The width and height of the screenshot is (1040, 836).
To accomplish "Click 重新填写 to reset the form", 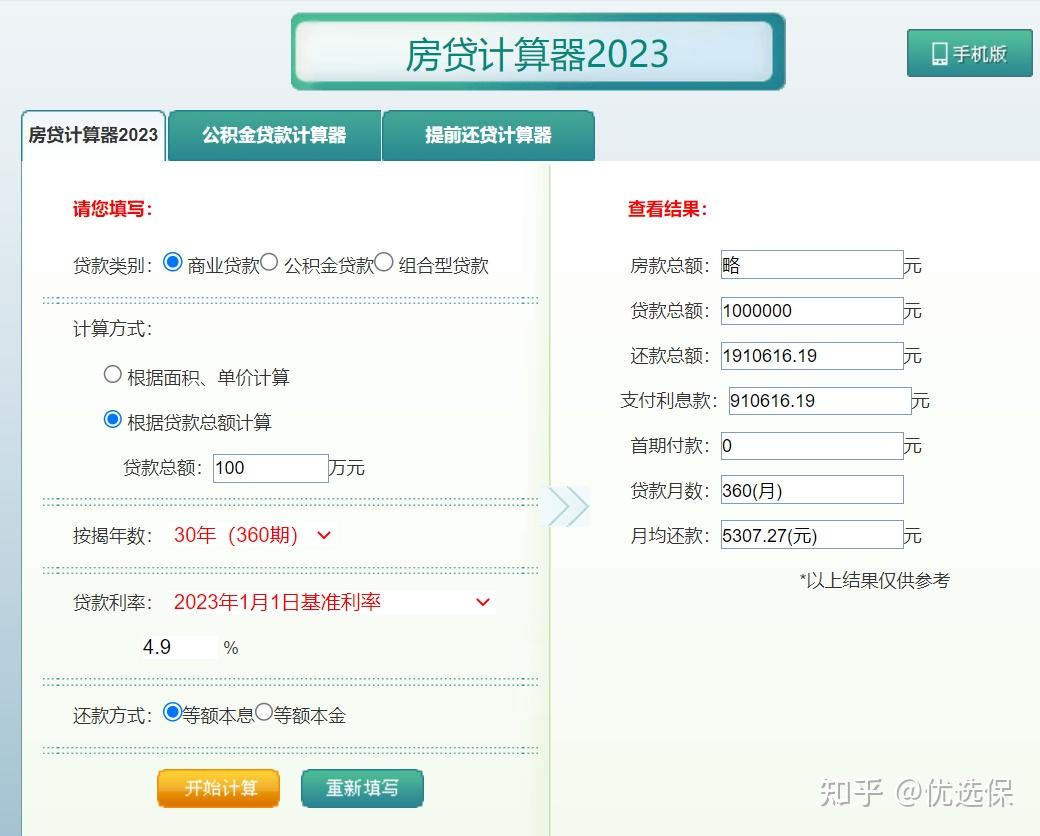I will [362, 788].
